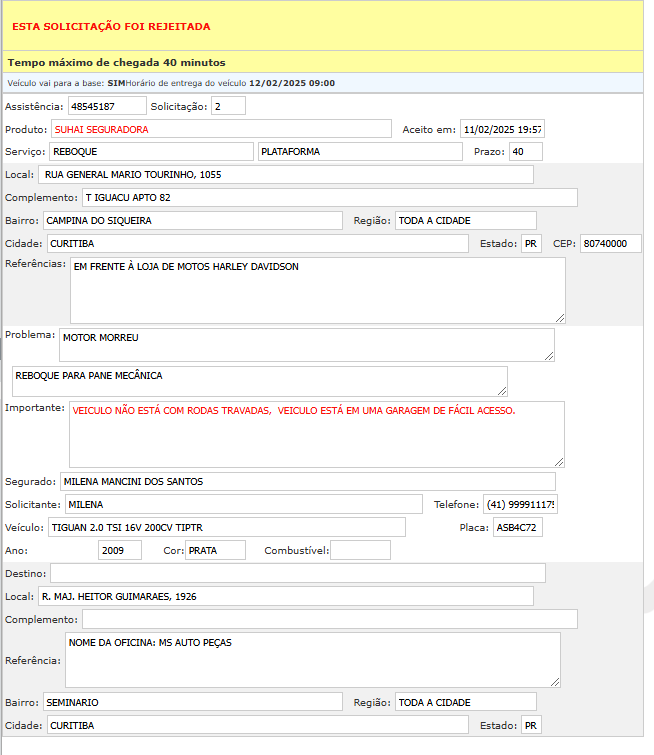Click the RUA GENERAL MARIO TOURINHO address field
This screenshot has width=654, height=755.
click(285, 175)
